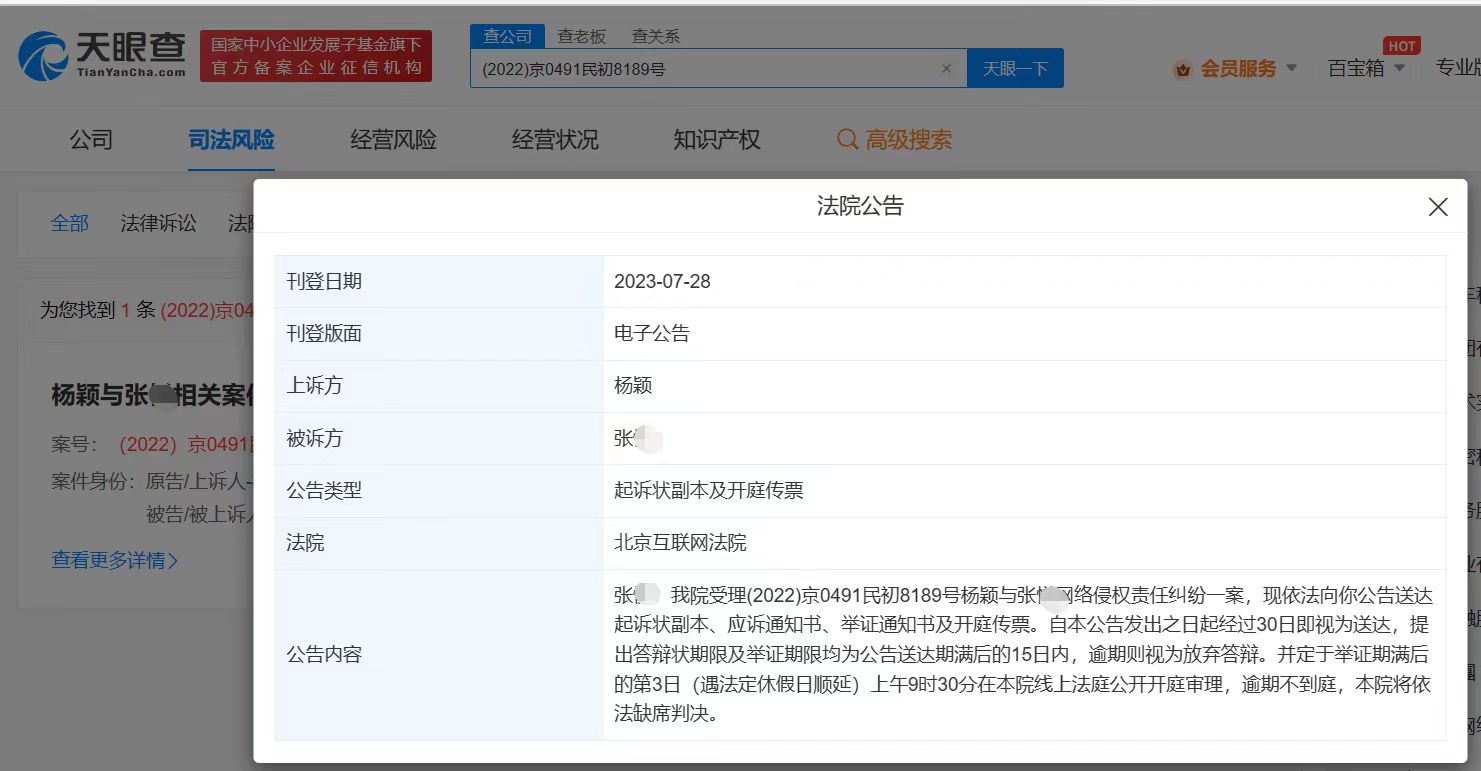Click the case number search input field
The image size is (1481, 771).
pyautogui.click(x=700, y=69)
